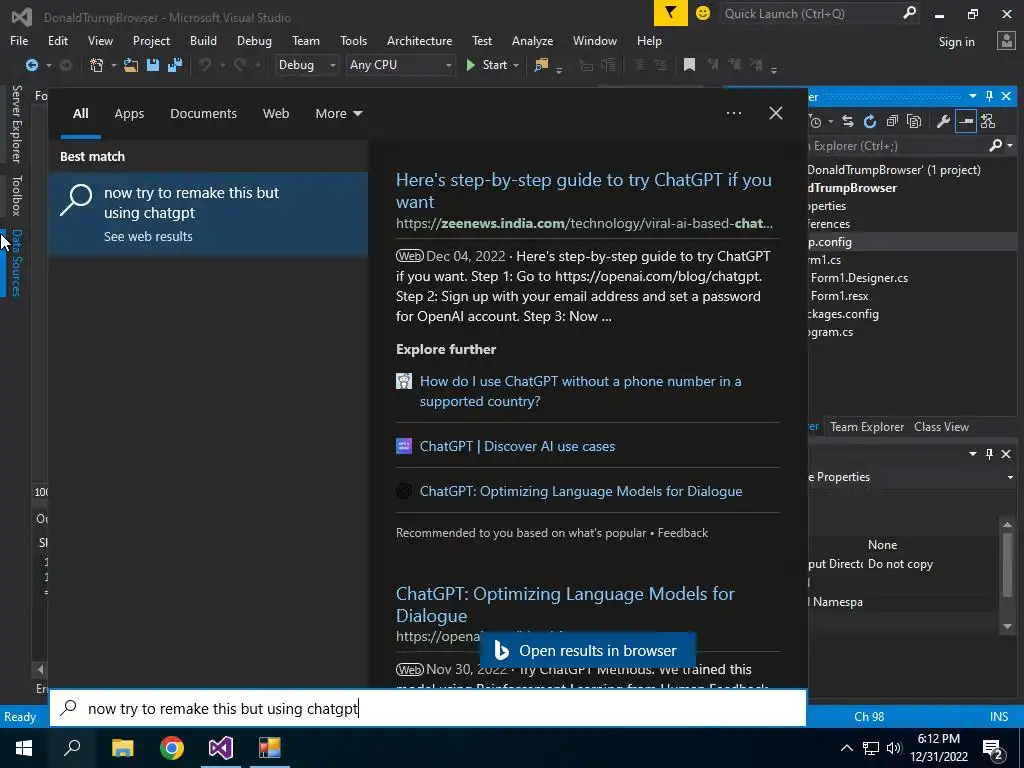Click Solution Explorer View Class Diagram icon
The image size is (1024, 768).
tap(987, 121)
